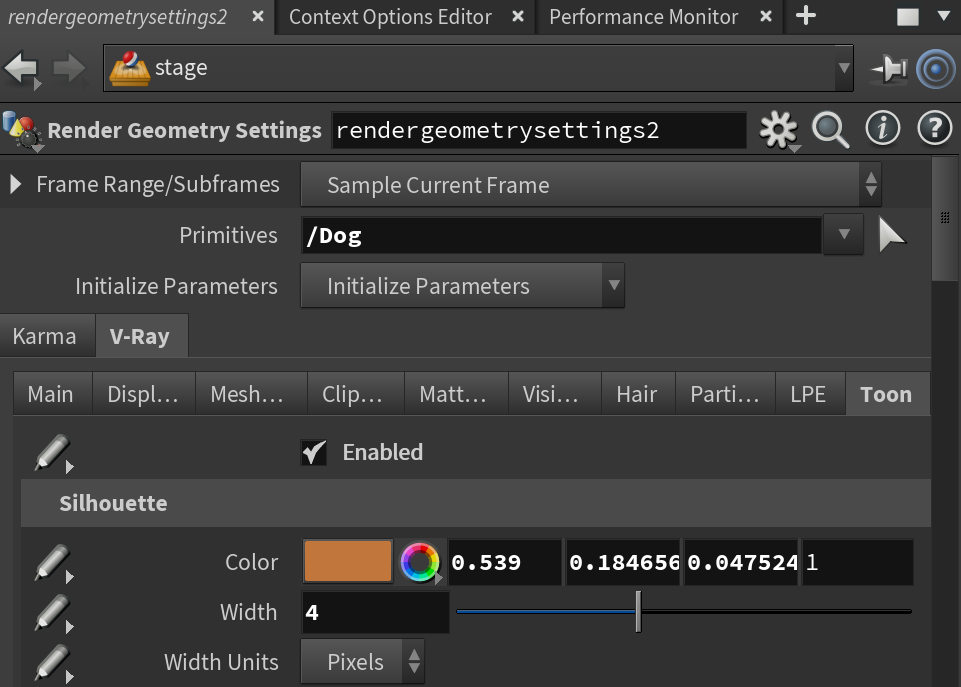
Task: Click the primitives selection arrow icon
Action: point(891,235)
